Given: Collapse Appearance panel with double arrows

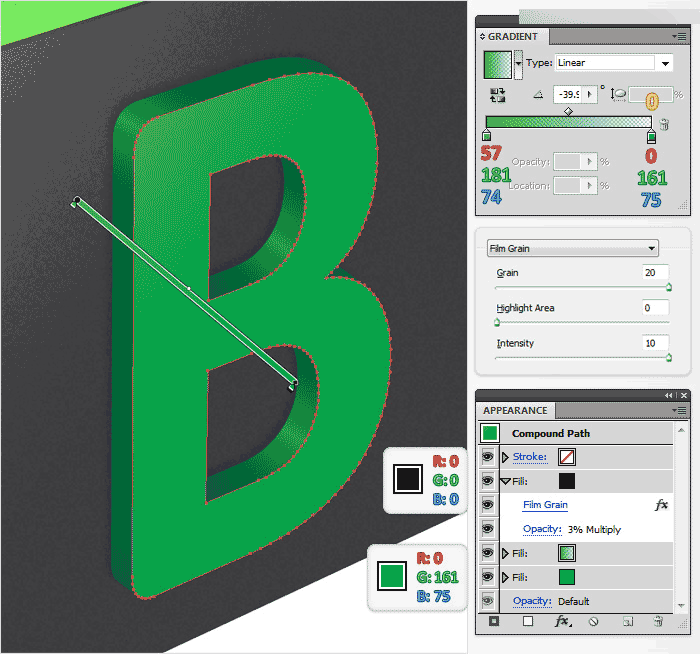Looking at the screenshot, I should pos(668,396).
